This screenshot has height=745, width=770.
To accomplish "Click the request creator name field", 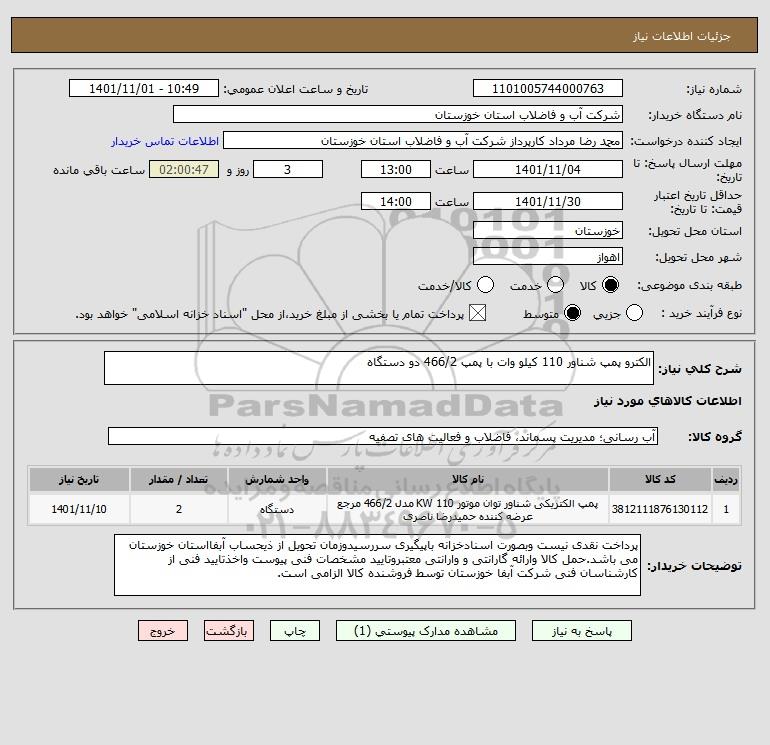I will [x=423, y=141].
